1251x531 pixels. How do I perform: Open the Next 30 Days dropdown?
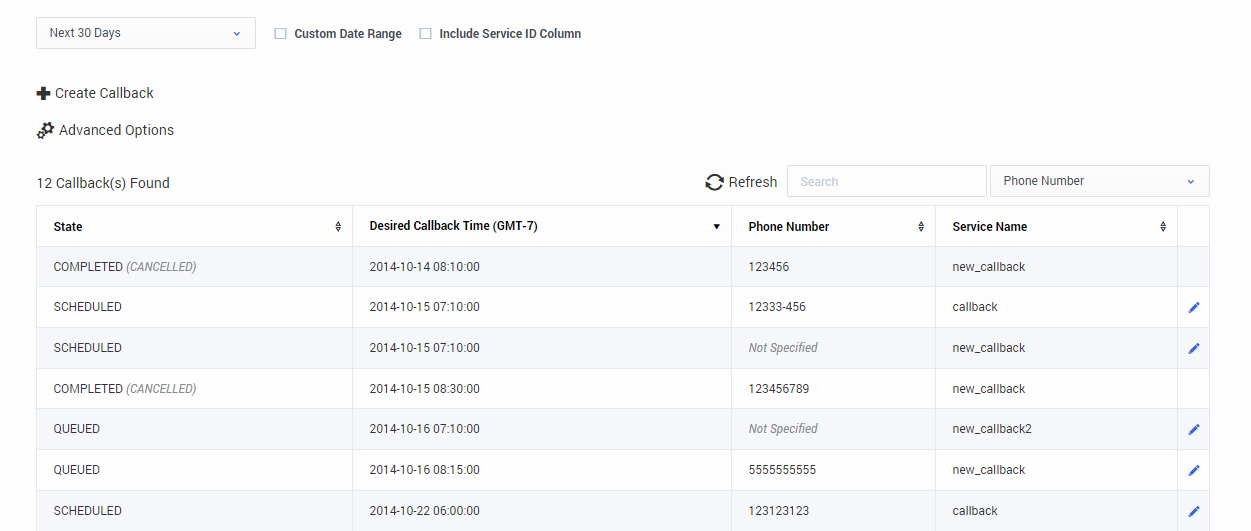coord(146,33)
